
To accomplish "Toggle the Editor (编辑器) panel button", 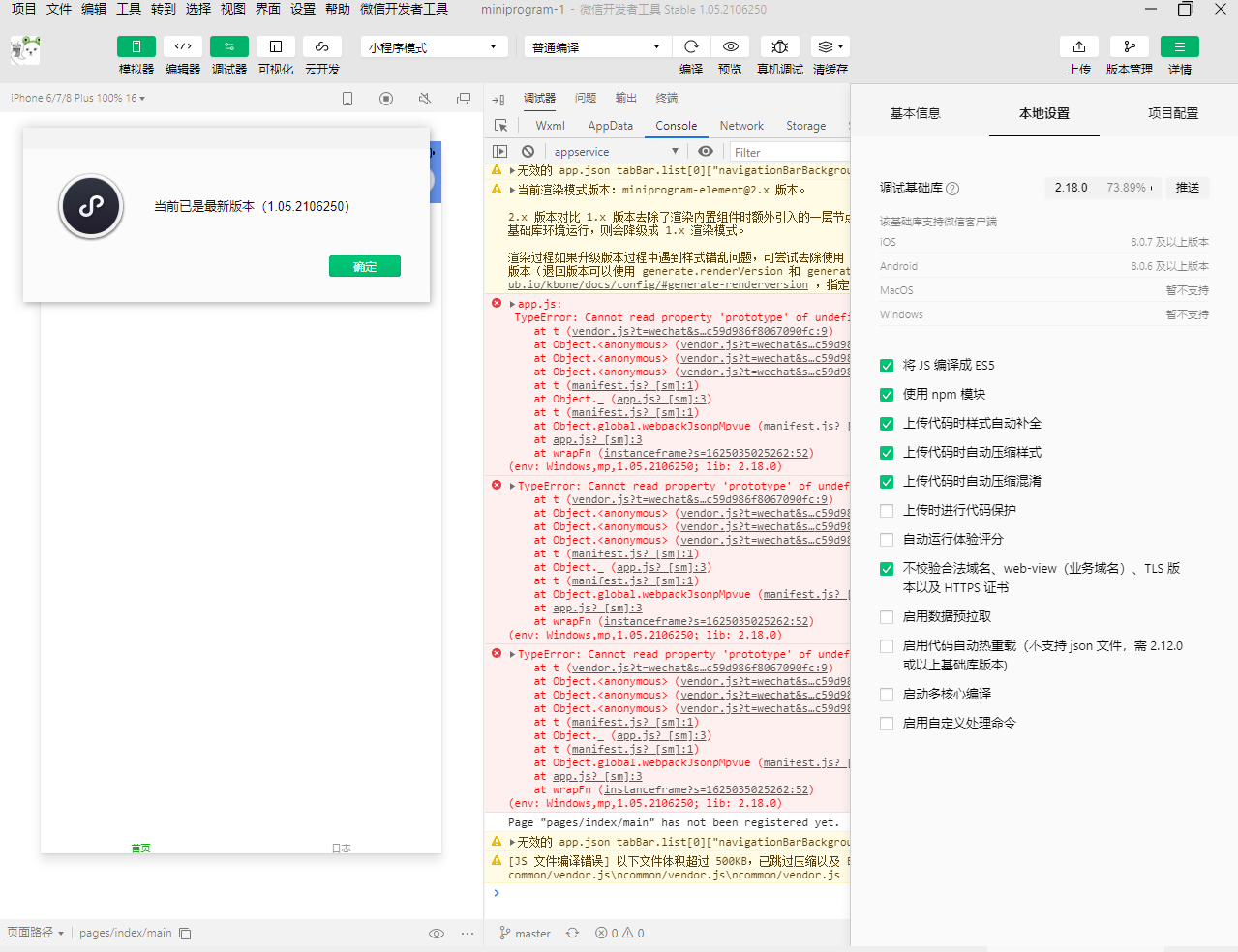I will (183, 46).
